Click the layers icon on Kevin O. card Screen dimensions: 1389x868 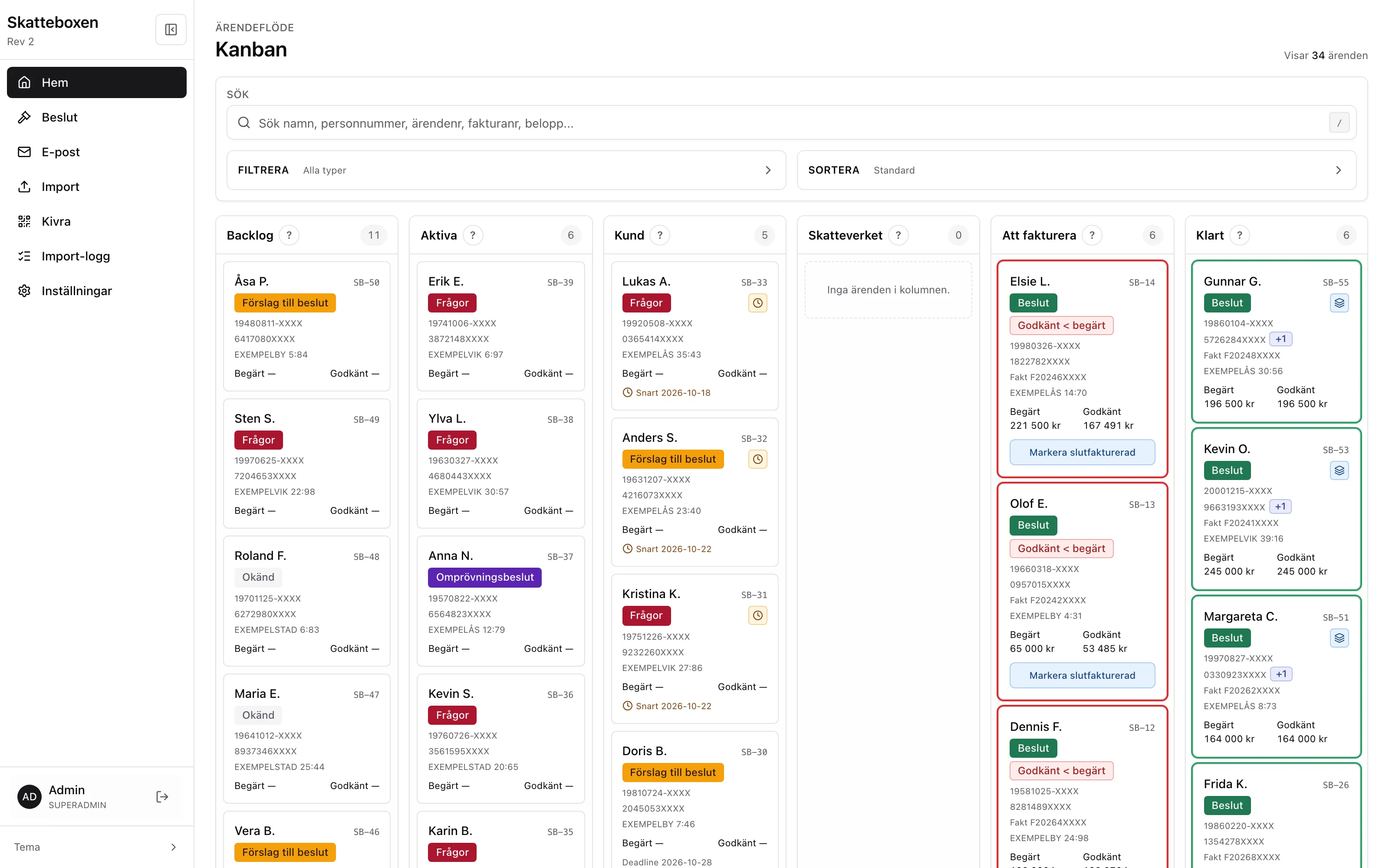coord(1339,471)
